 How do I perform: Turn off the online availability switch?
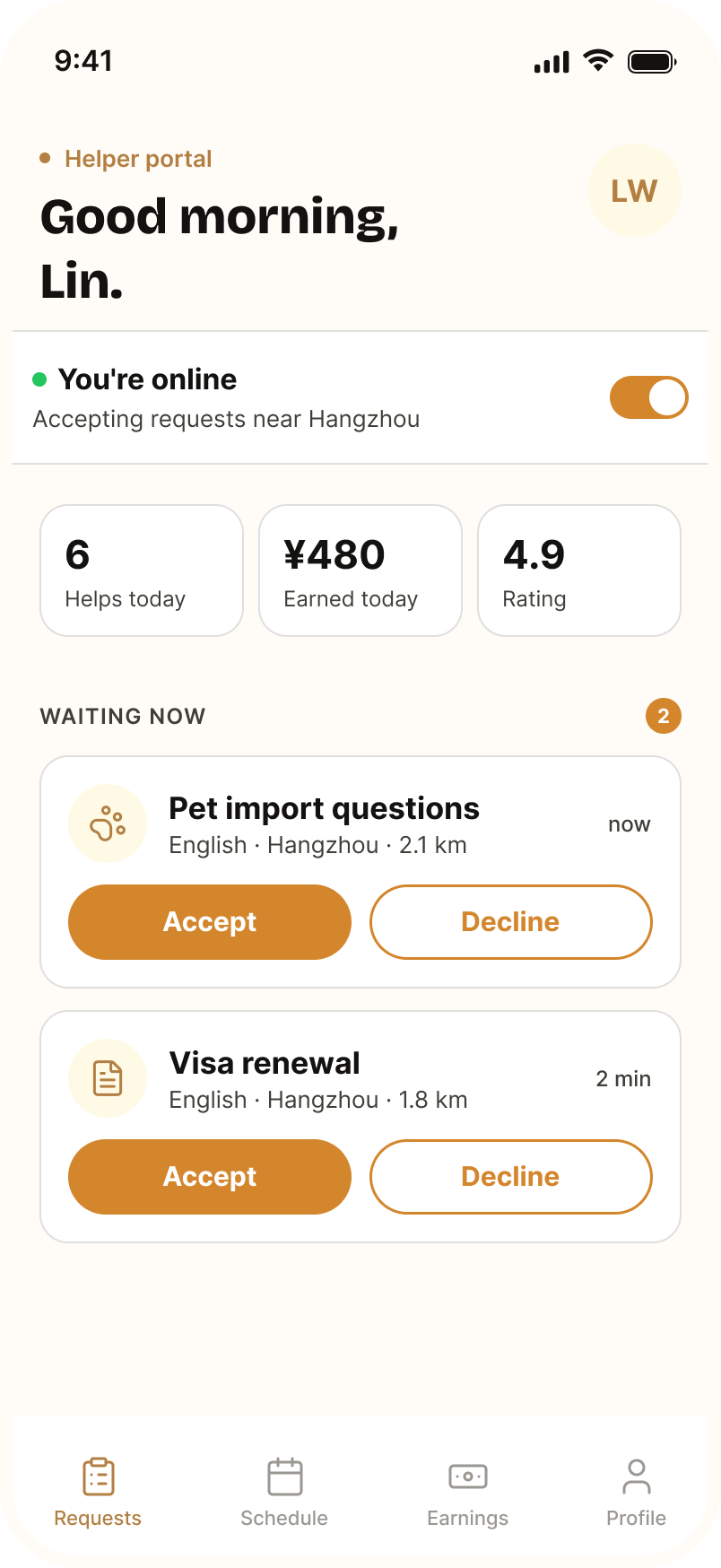tap(649, 397)
